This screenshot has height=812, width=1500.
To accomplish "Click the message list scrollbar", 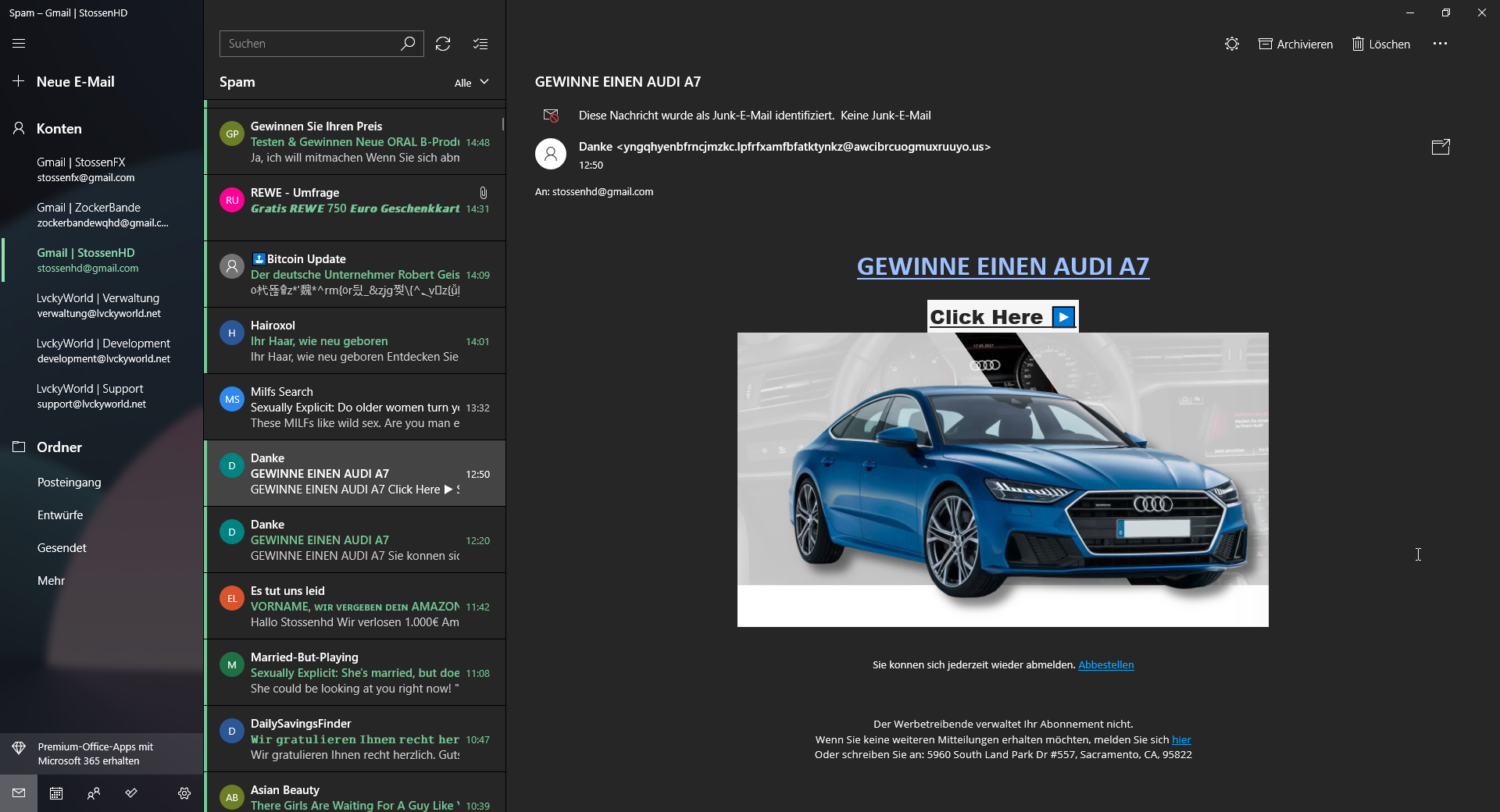I will pos(502,124).
